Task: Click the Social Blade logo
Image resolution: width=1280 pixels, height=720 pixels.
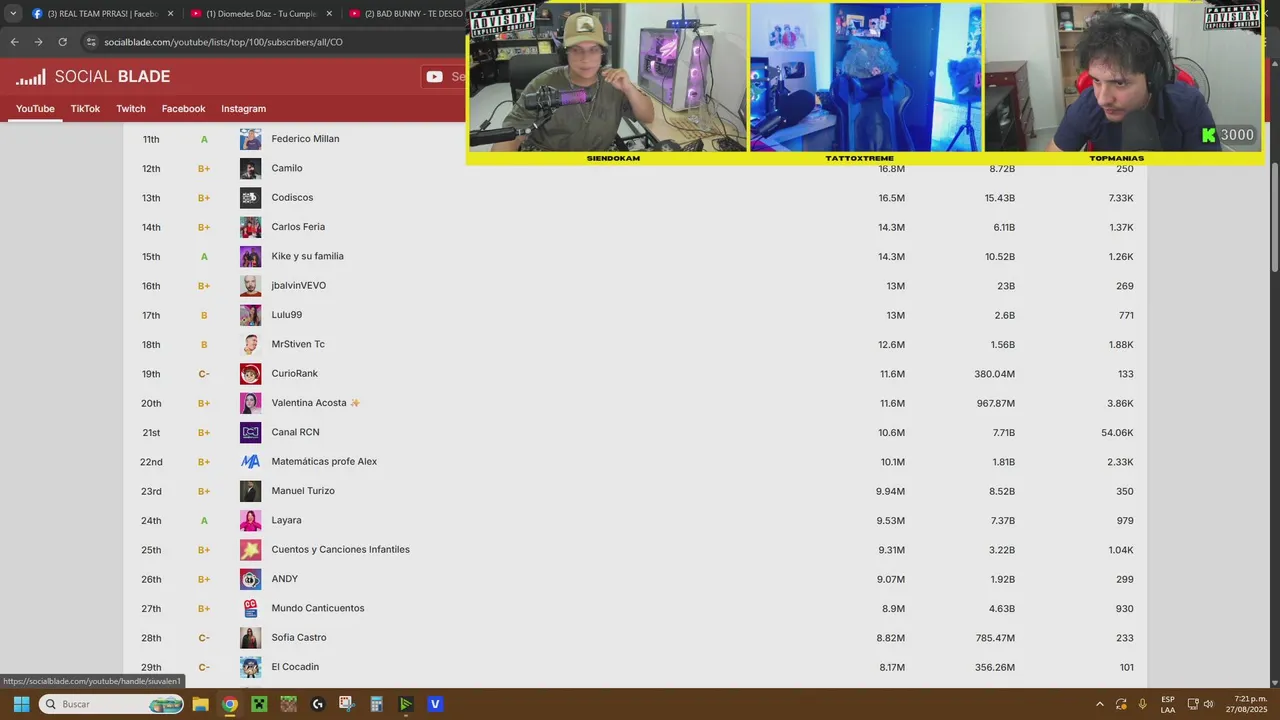Action: click(93, 77)
